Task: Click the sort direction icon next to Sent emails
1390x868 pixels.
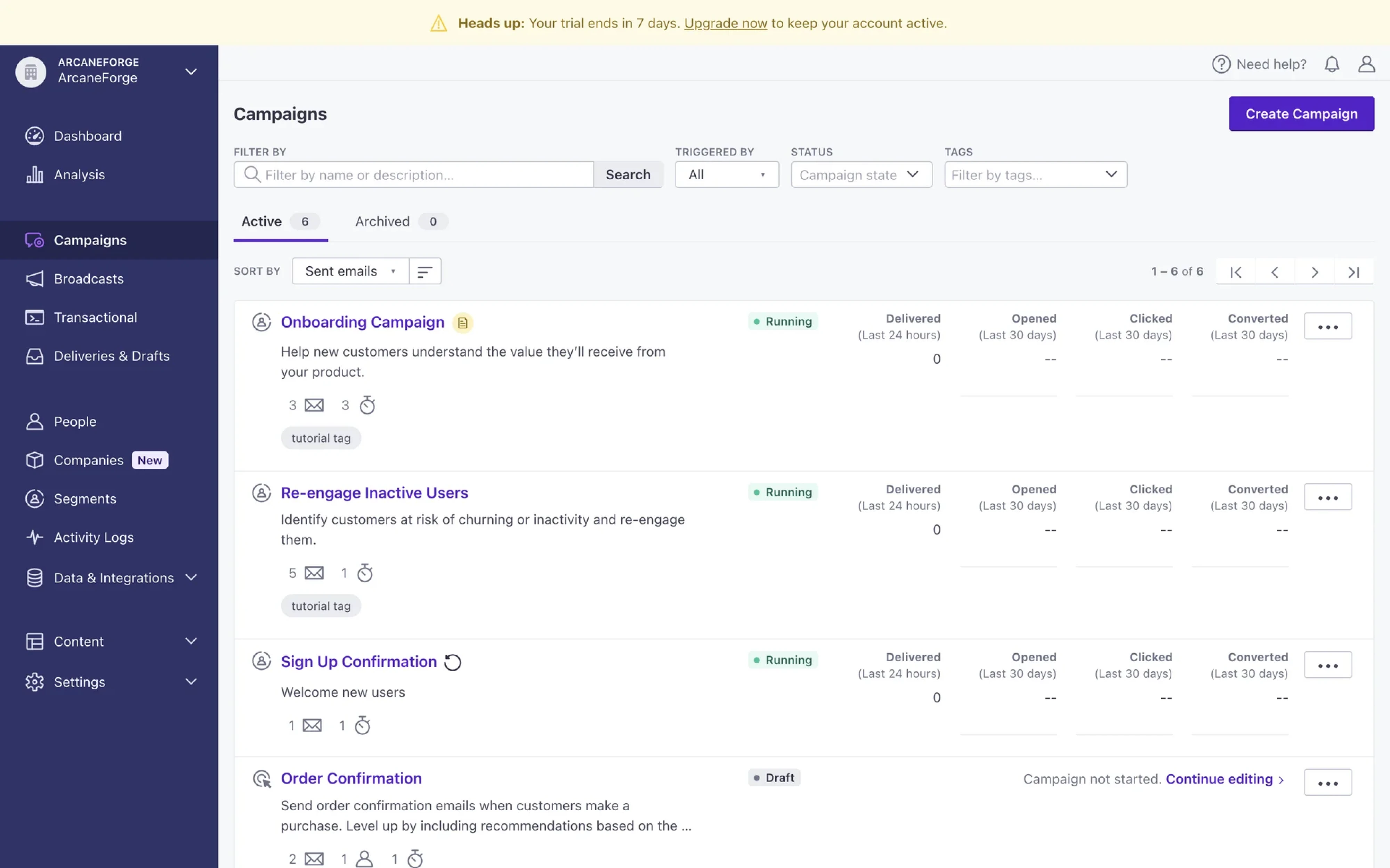Action: point(425,271)
